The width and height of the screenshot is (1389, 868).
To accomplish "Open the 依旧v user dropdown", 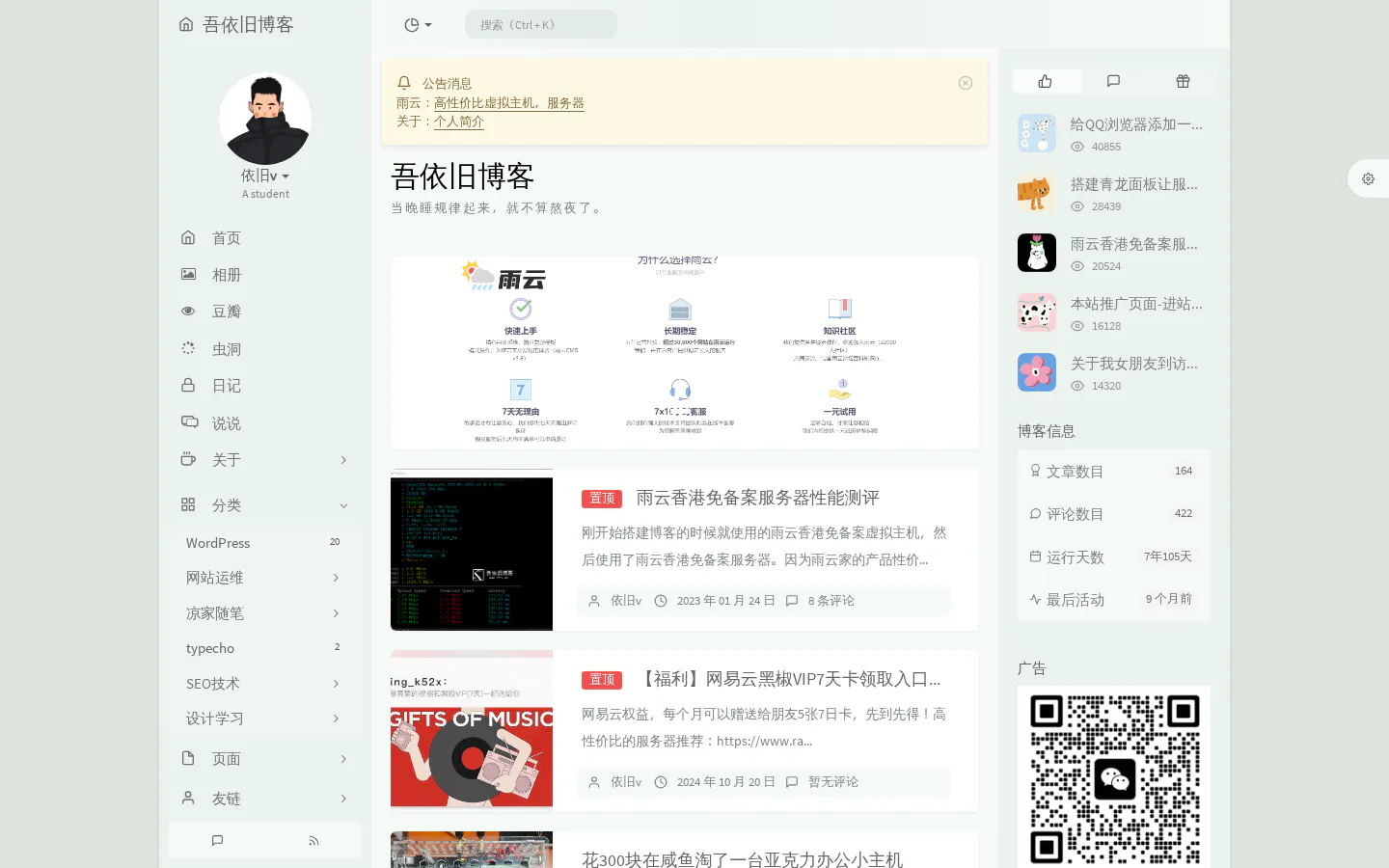I will 265,176.
